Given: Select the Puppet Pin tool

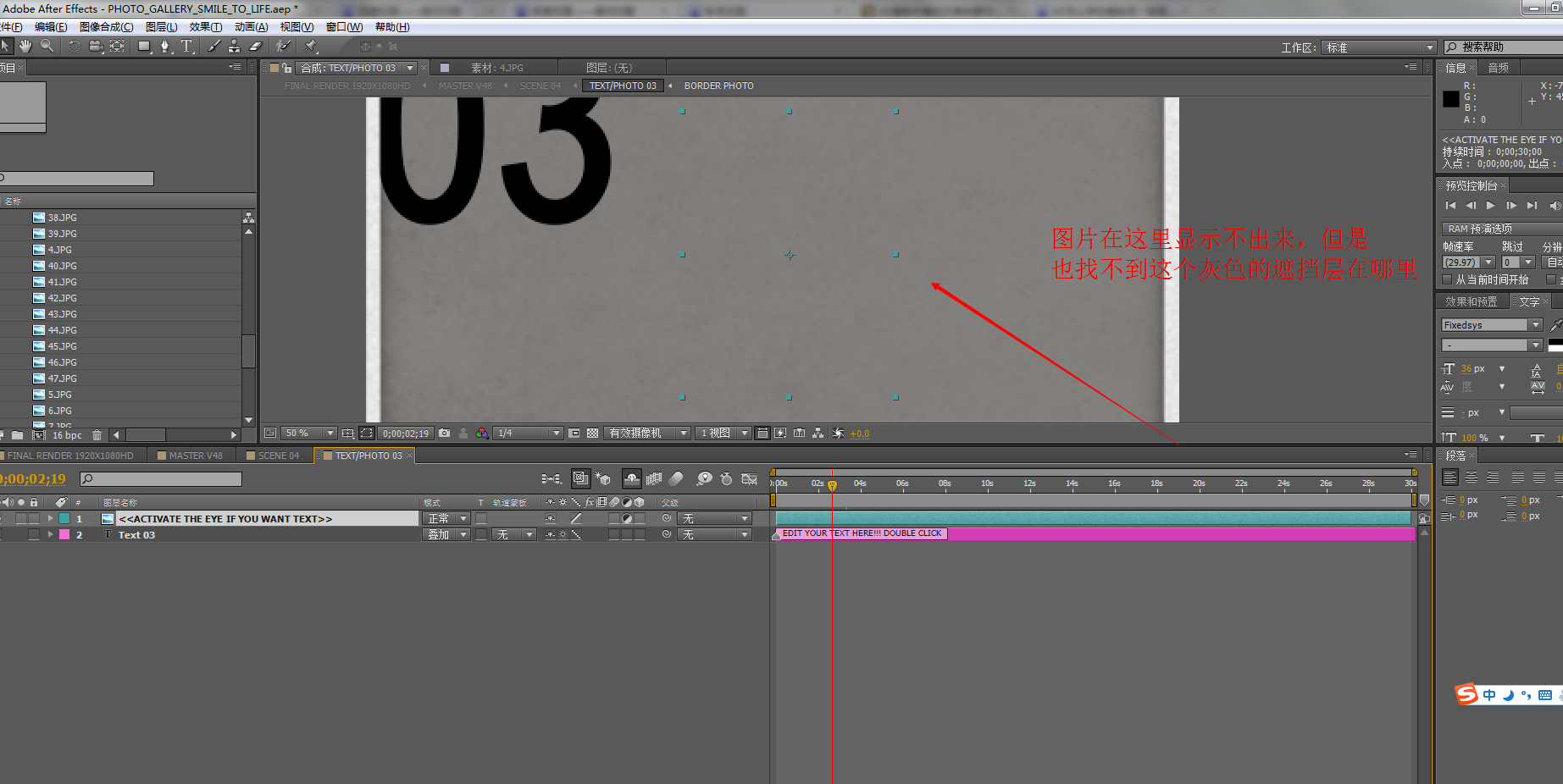Looking at the screenshot, I should pyautogui.click(x=311, y=46).
